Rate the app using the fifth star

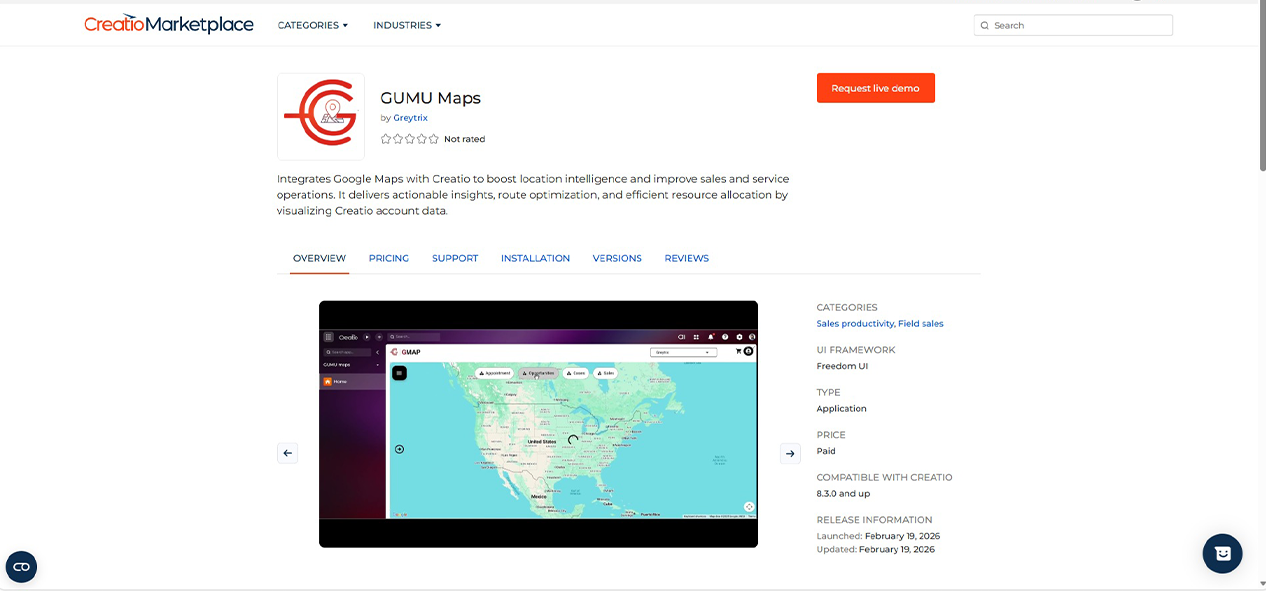(x=433, y=139)
